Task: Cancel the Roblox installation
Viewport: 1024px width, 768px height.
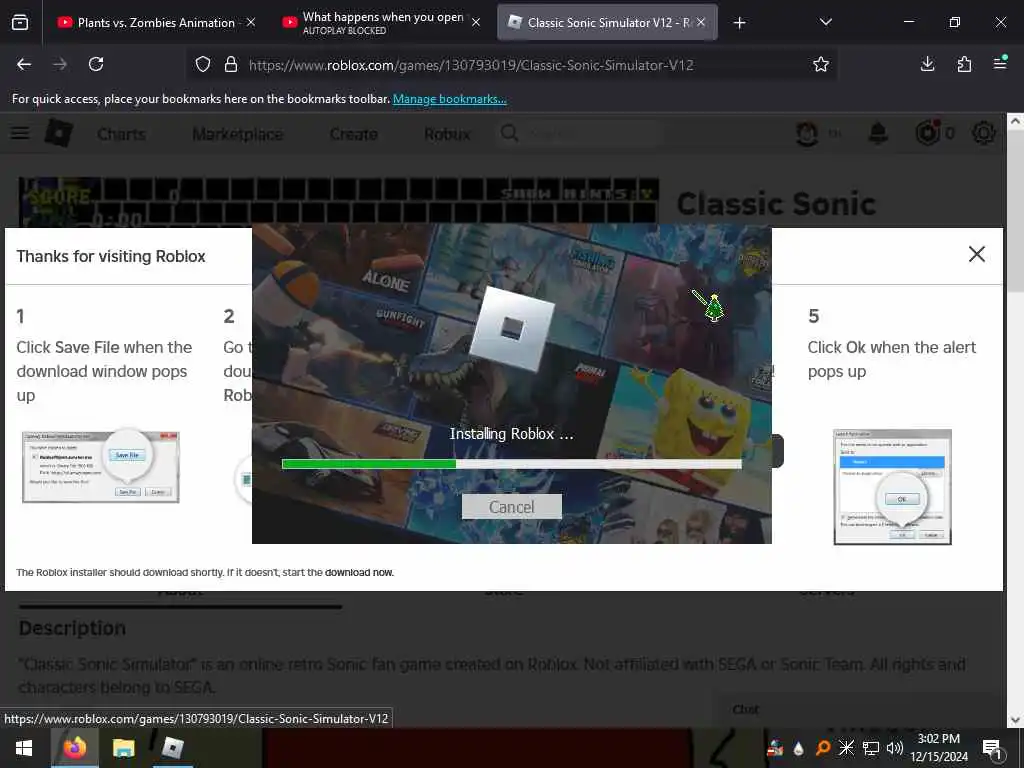Action: click(x=511, y=507)
